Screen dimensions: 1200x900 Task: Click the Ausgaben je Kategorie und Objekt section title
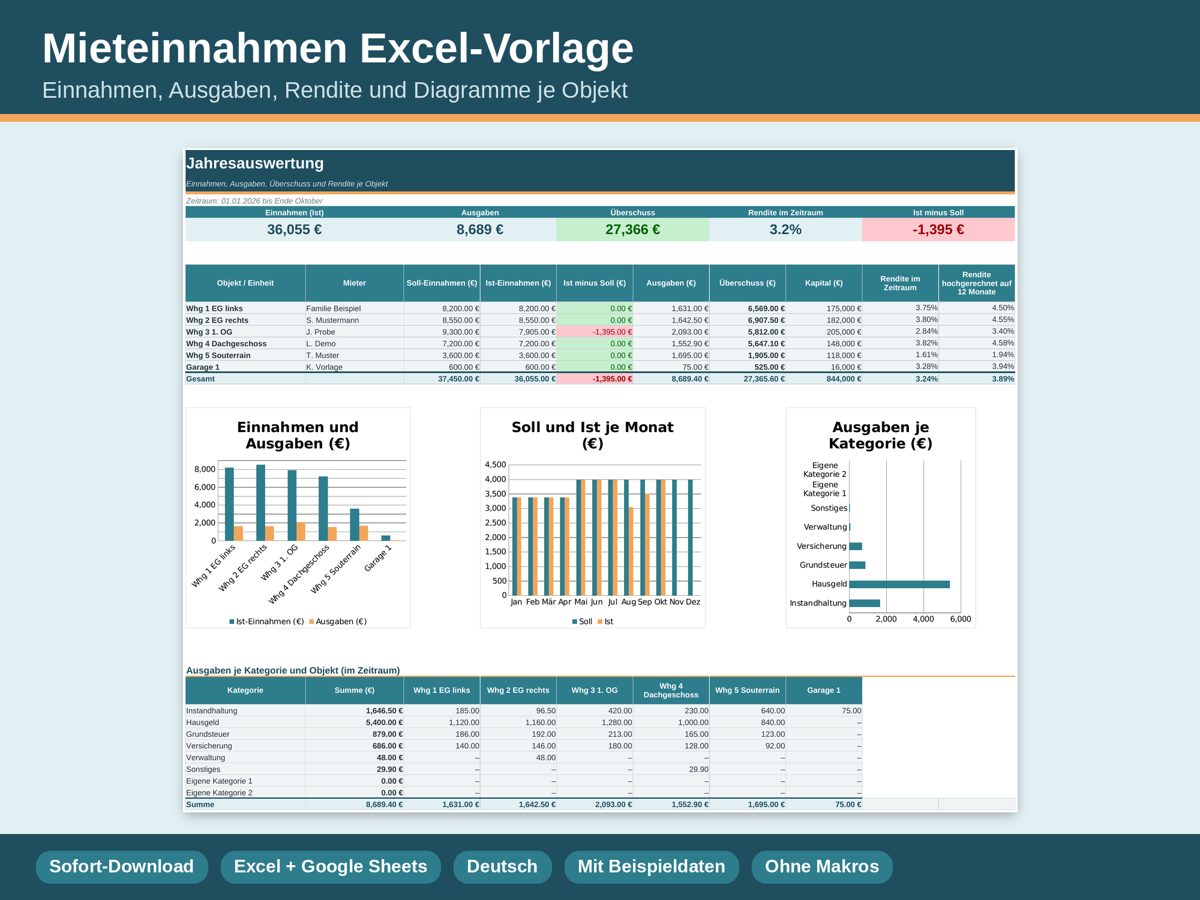293,670
